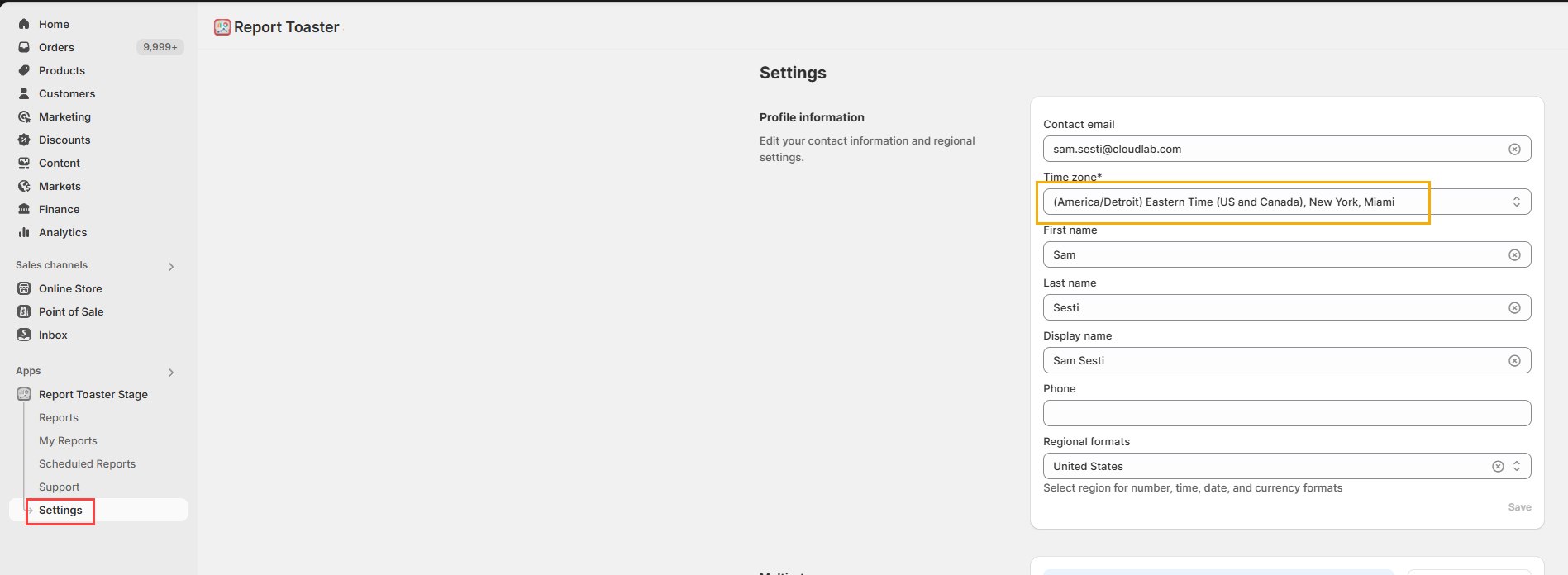
Task: Click the Discounts badge icon
Action: 24,140
